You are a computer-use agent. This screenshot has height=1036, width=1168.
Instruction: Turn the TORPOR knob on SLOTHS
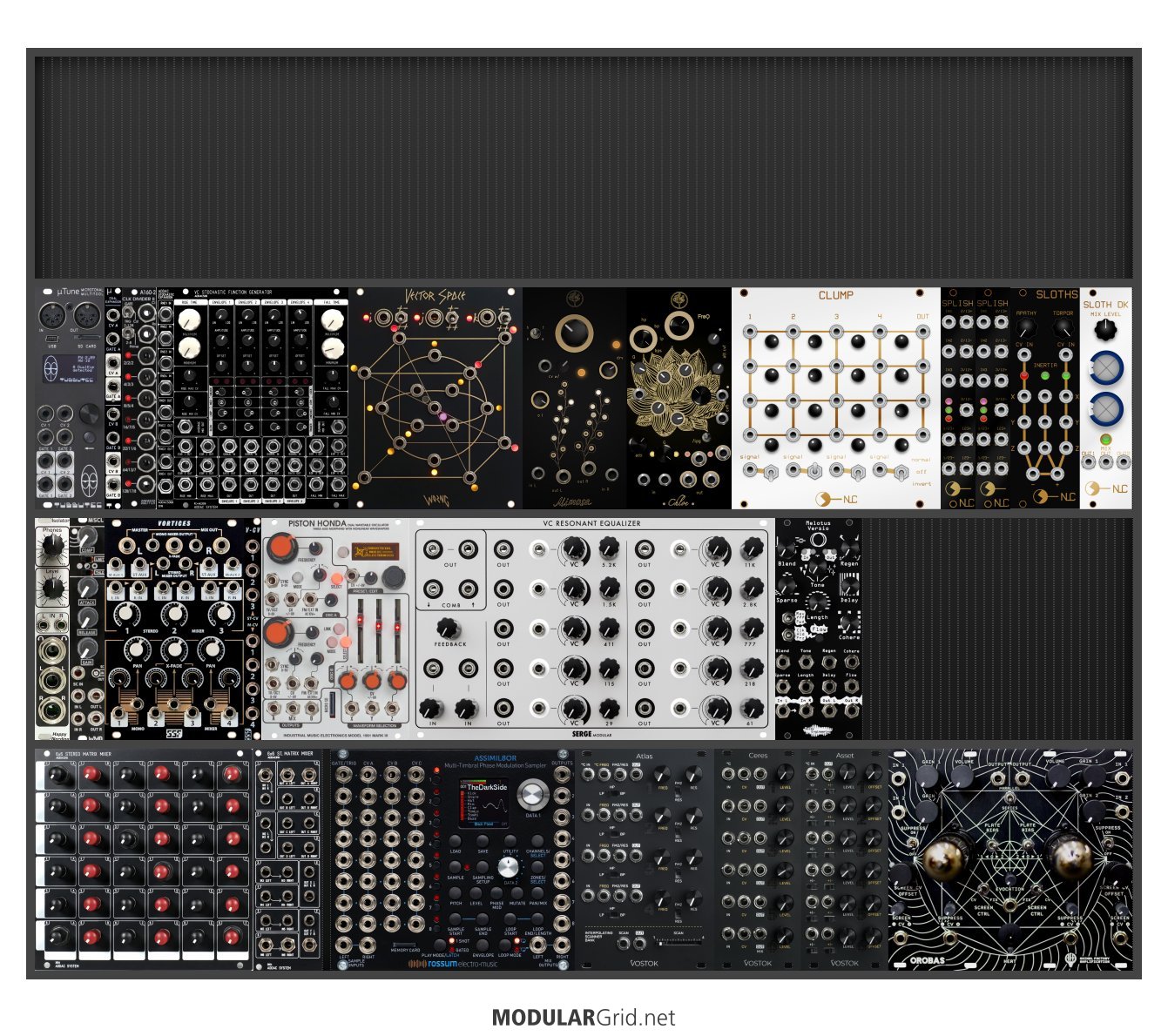[x=1063, y=327]
